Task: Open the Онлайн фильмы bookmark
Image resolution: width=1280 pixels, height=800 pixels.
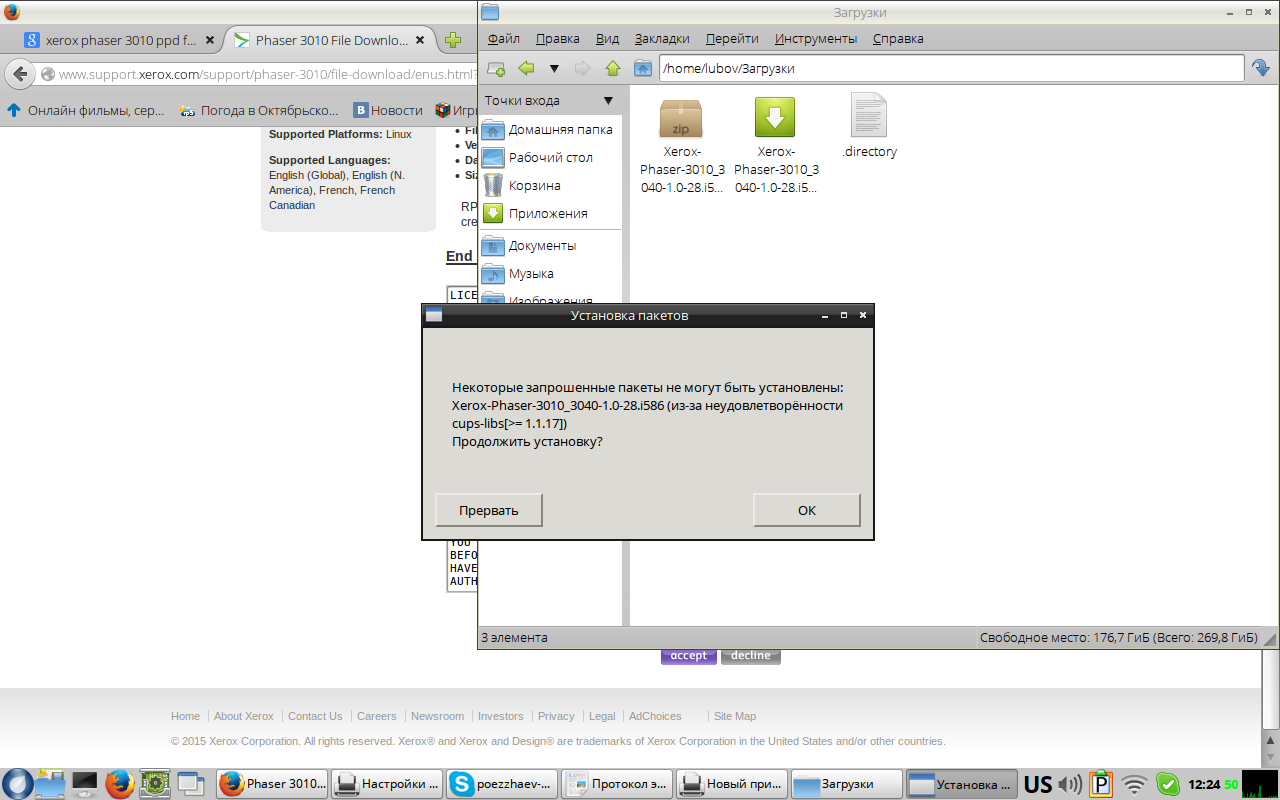Action: click(86, 110)
